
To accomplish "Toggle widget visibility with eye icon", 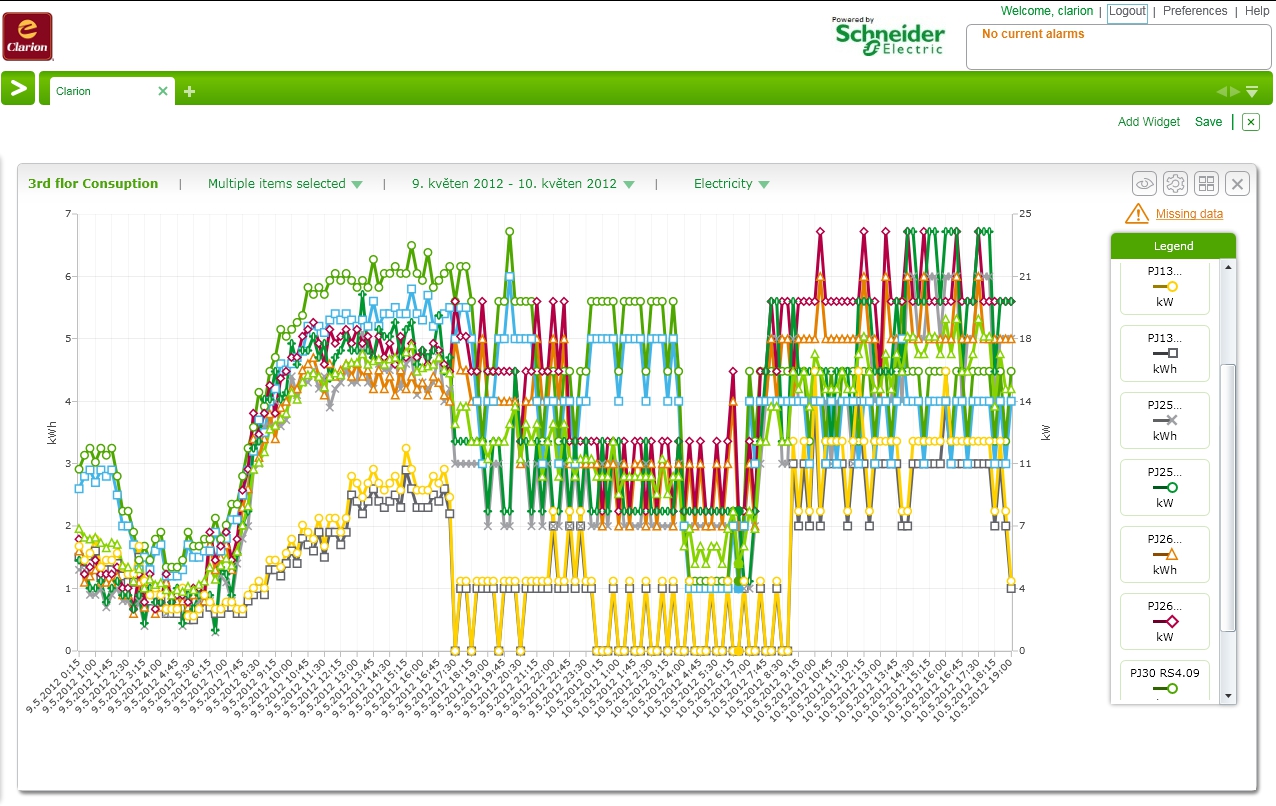I will tap(1144, 184).
